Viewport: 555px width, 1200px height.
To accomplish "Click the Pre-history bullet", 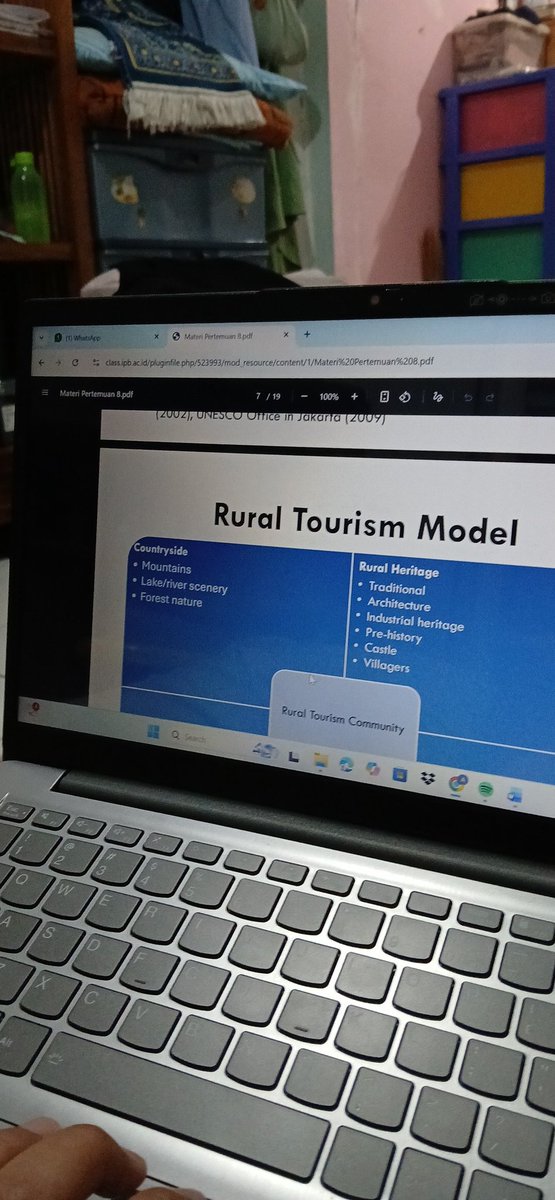I will [x=393, y=635].
